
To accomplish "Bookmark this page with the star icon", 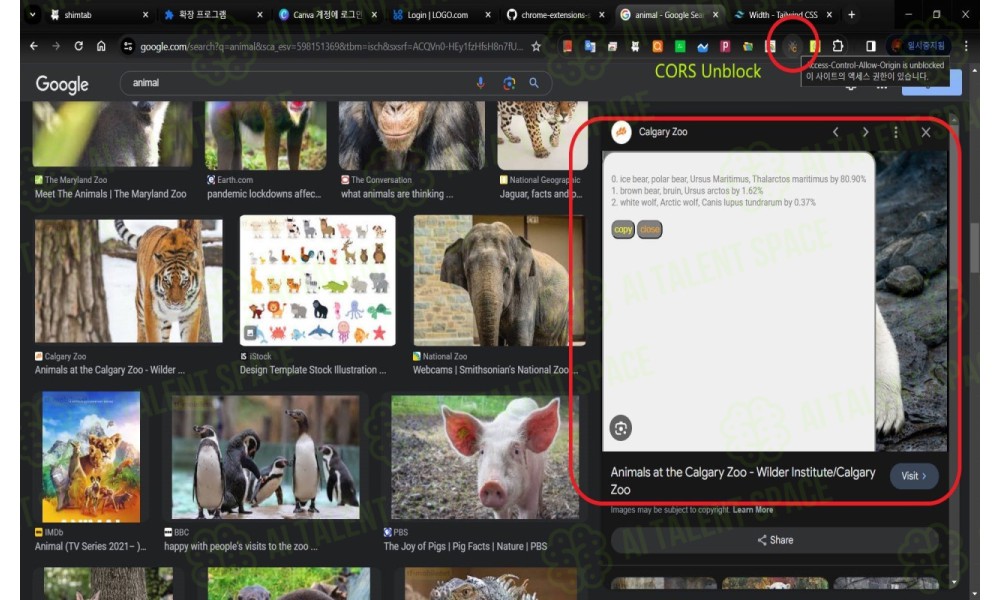I will pyautogui.click(x=536, y=46).
